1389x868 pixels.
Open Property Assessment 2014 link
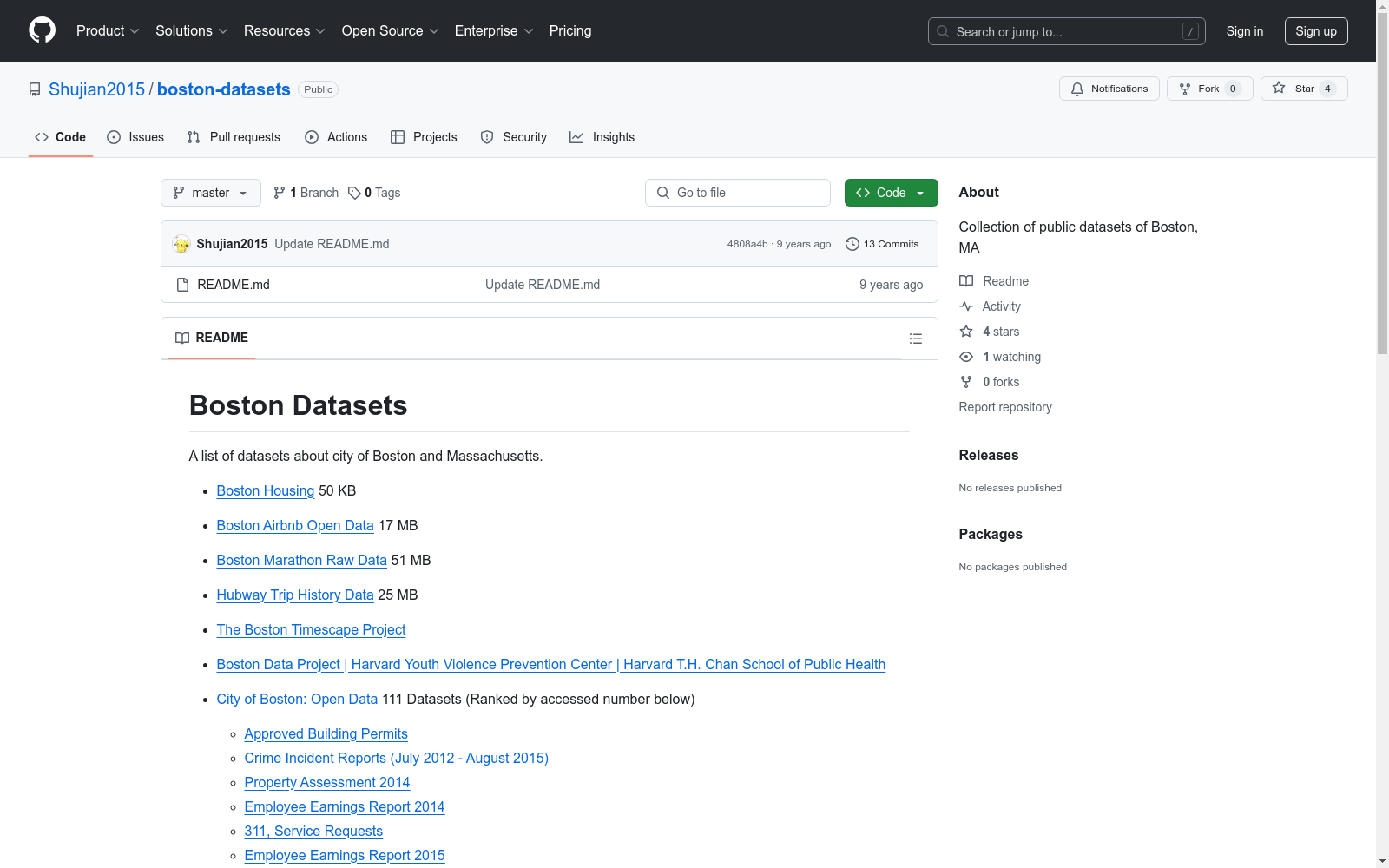tap(327, 782)
